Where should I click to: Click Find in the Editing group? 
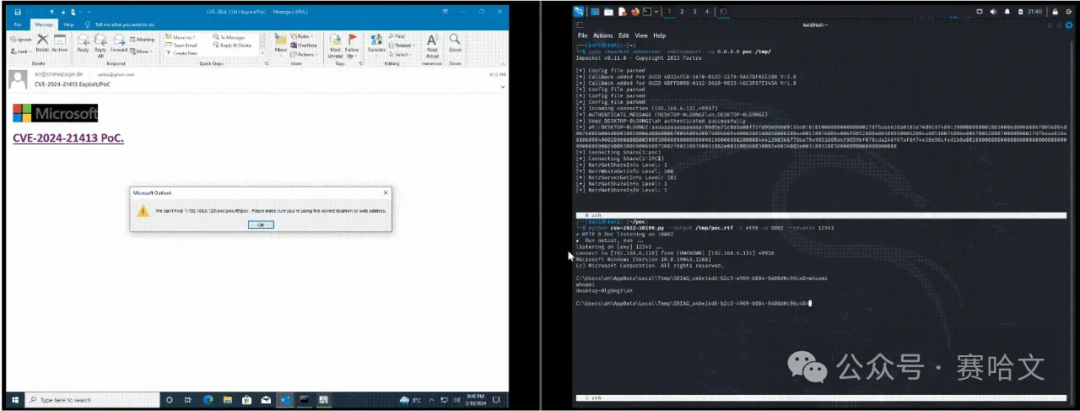pos(396,36)
